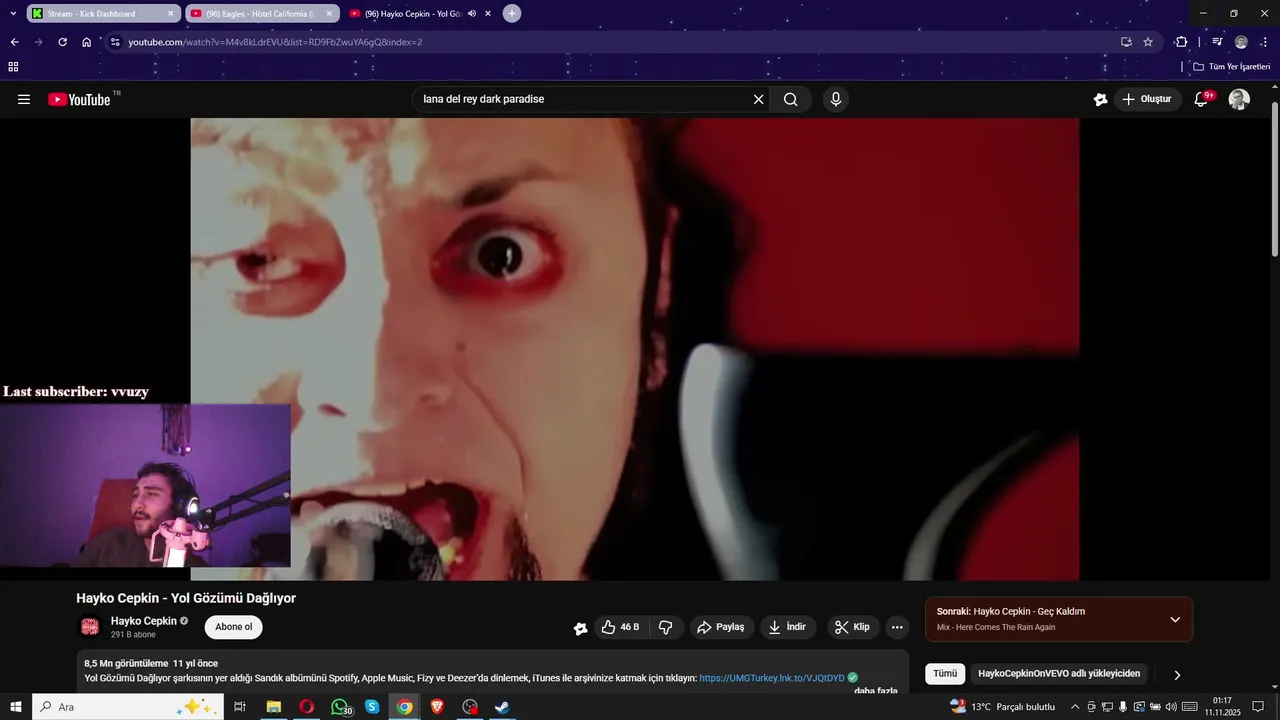
Task: Open the Windows notification center icon
Action: click(x=1258, y=707)
